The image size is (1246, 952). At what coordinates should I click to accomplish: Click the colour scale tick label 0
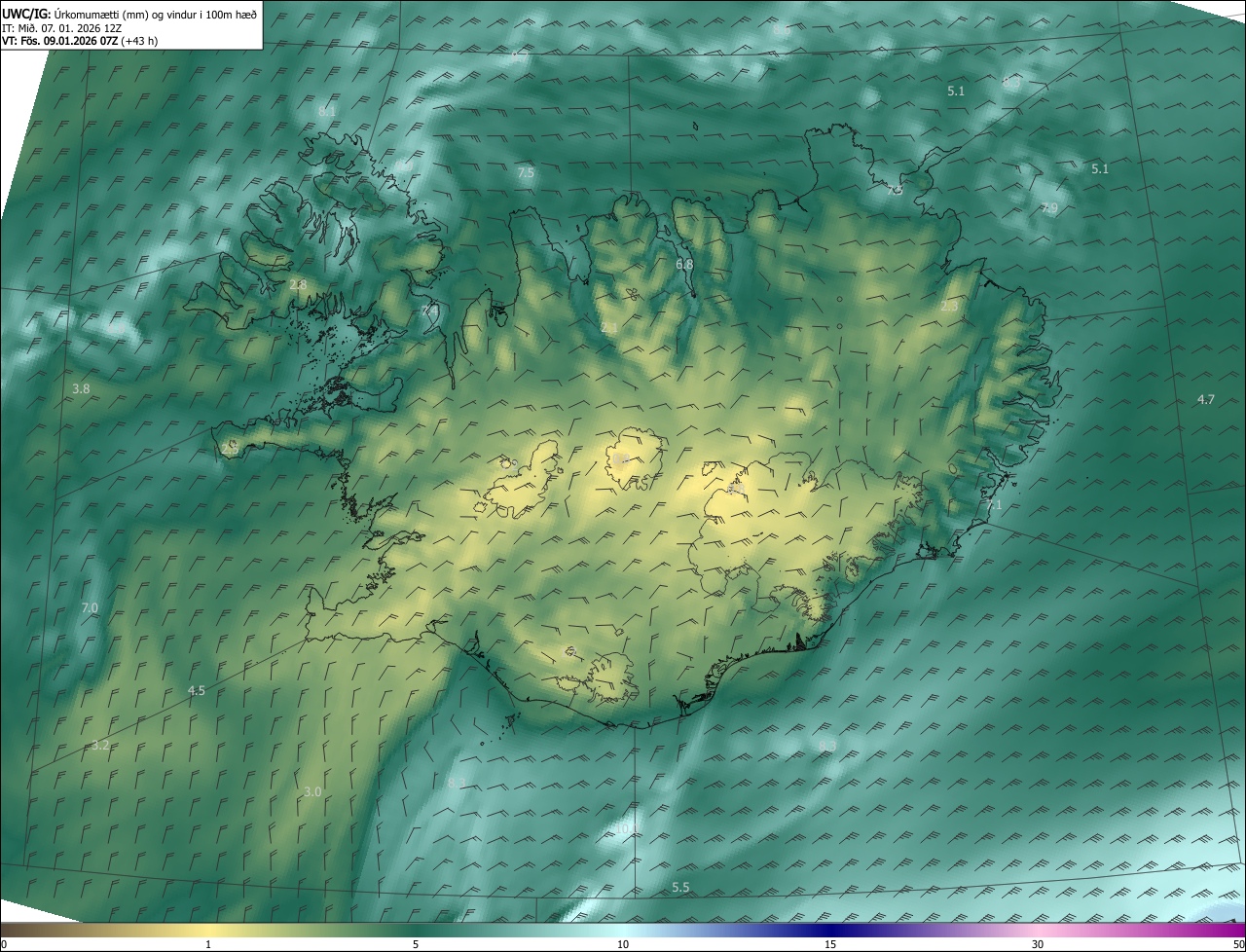point(3,944)
